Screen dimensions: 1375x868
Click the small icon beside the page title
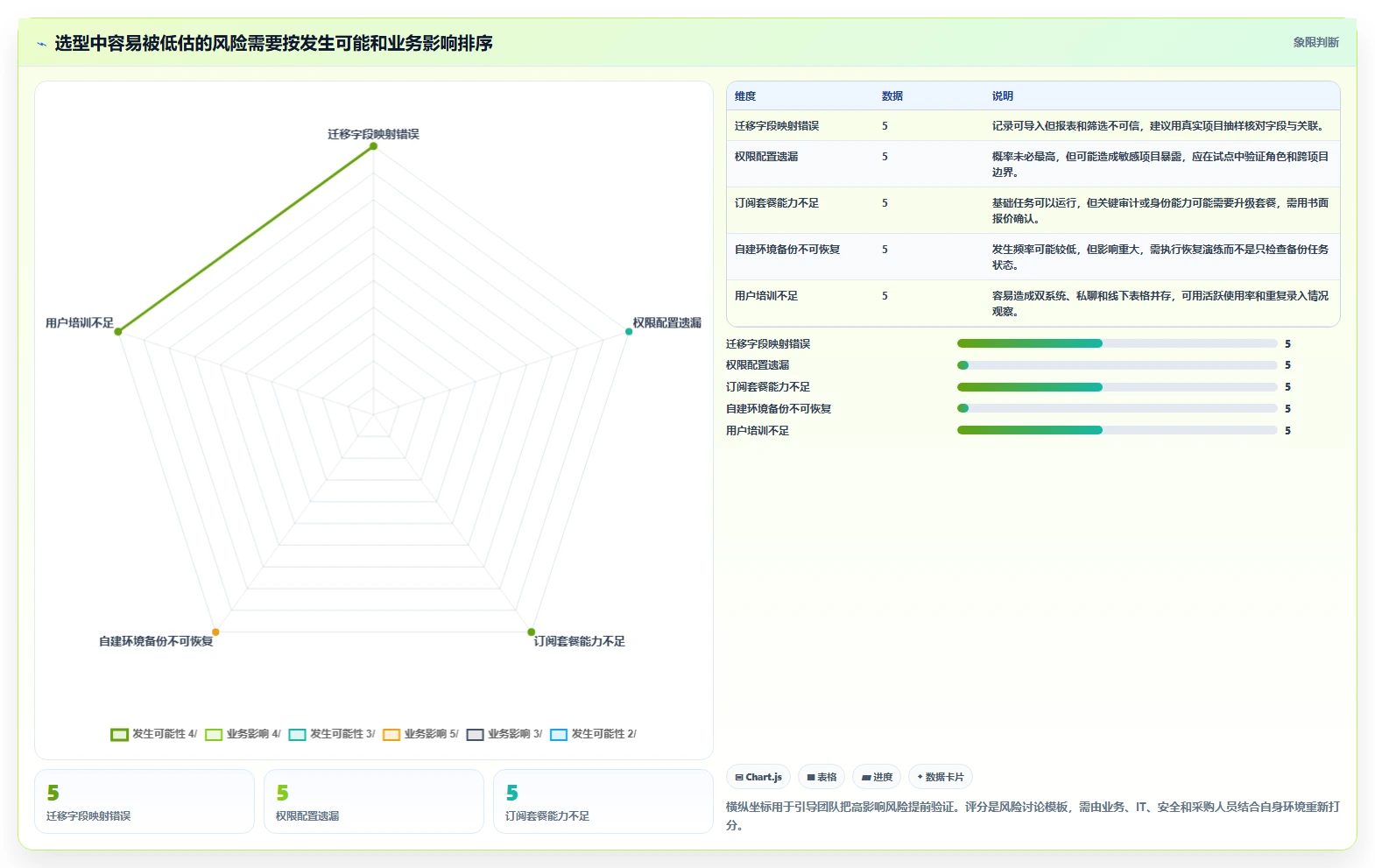pos(41,44)
